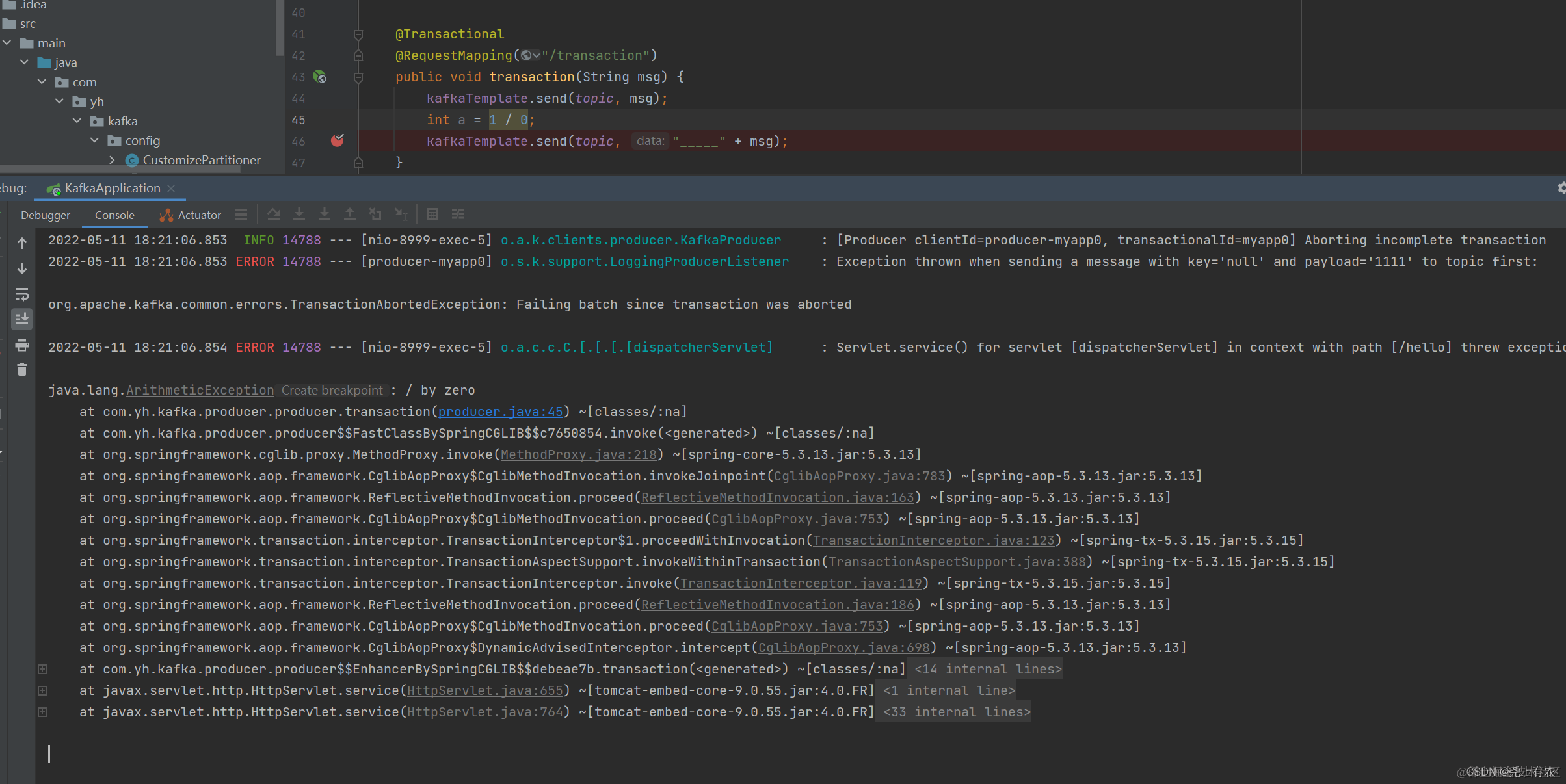
Task: Clear console with the trash icon
Action: (22, 370)
